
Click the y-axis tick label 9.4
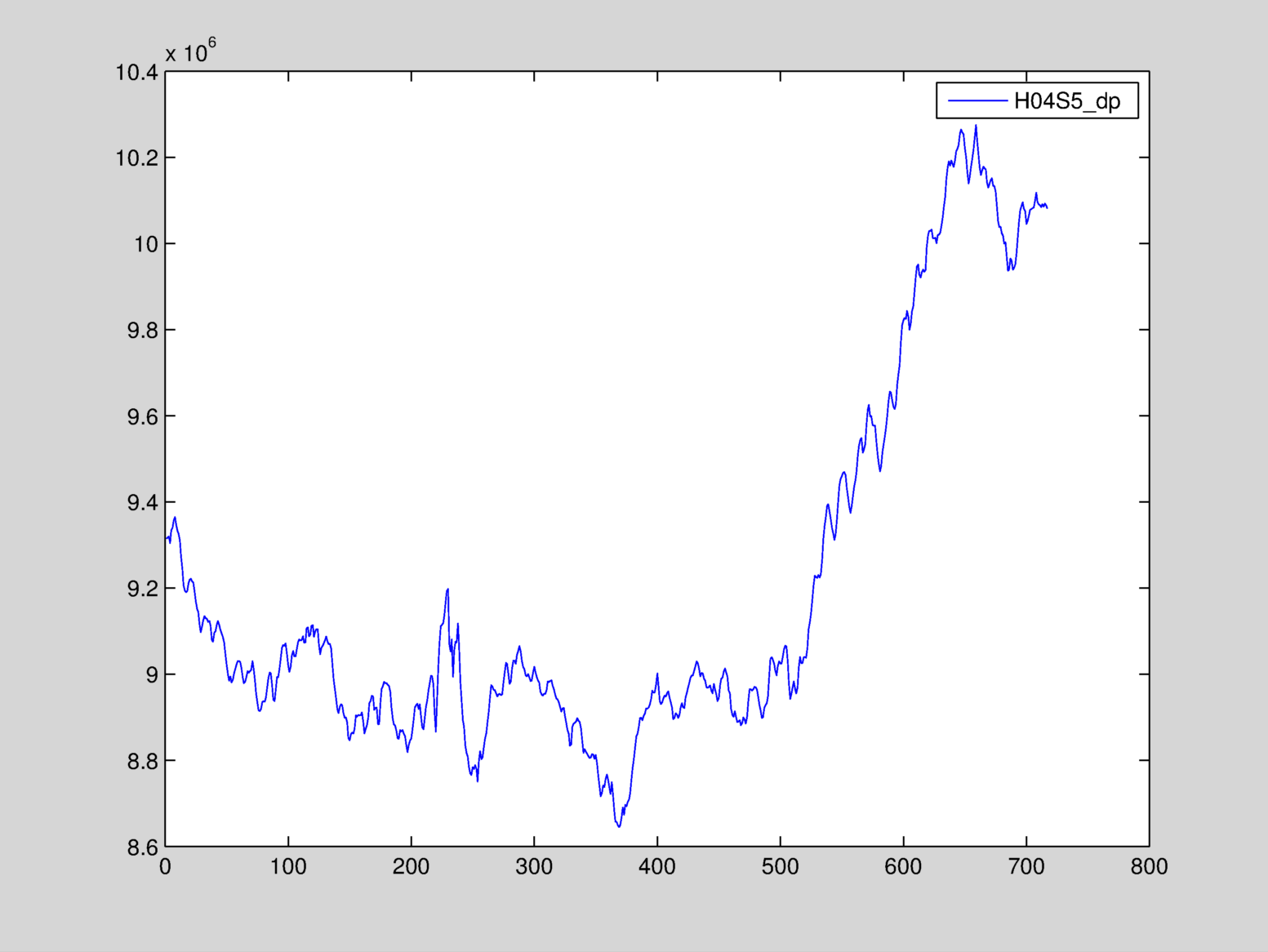pyautogui.click(x=142, y=503)
